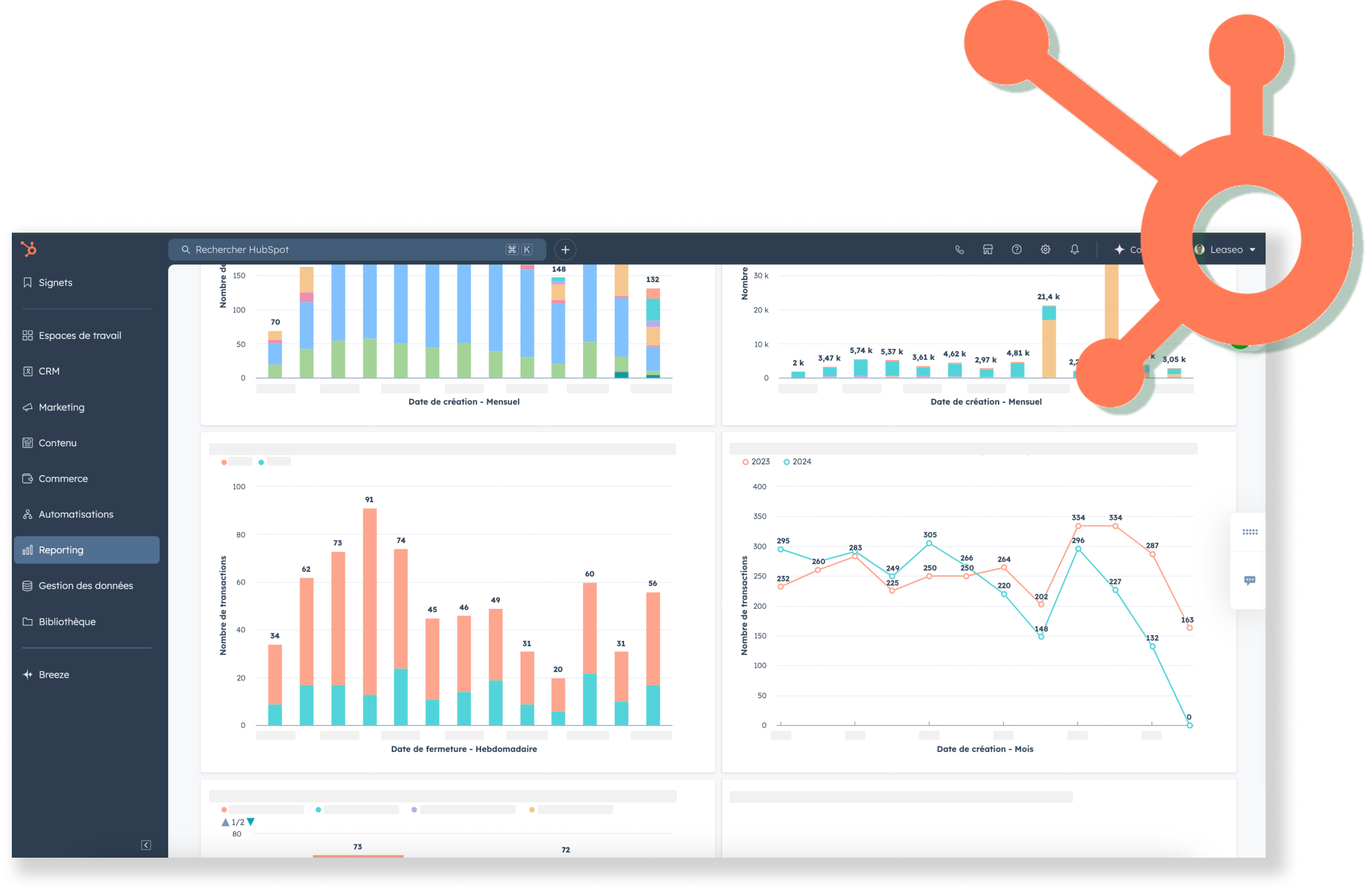
Task: Toggle teal legend item in bottom chart
Action: pyautogui.click(x=357, y=810)
